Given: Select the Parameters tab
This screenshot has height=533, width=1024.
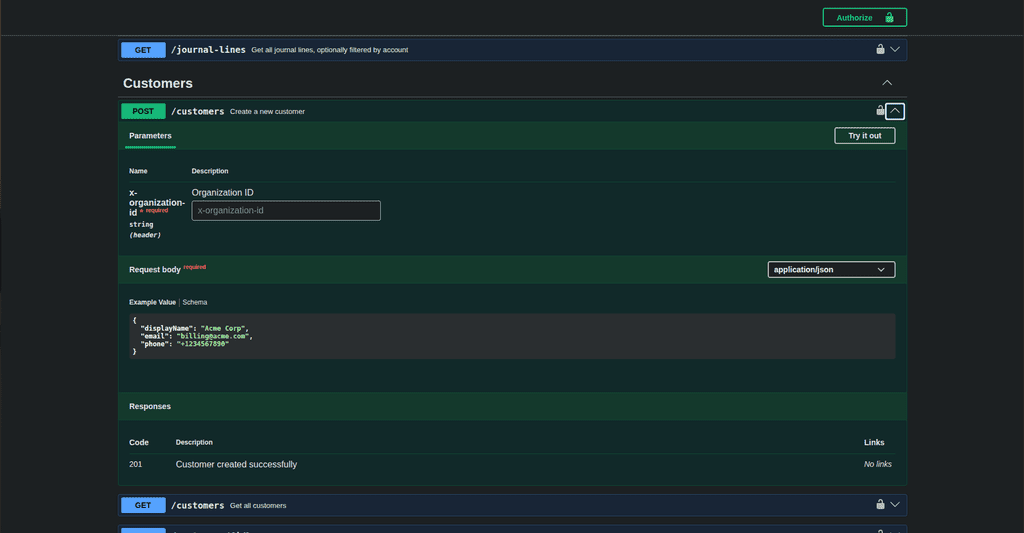Looking at the screenshot, I should 150,136.
